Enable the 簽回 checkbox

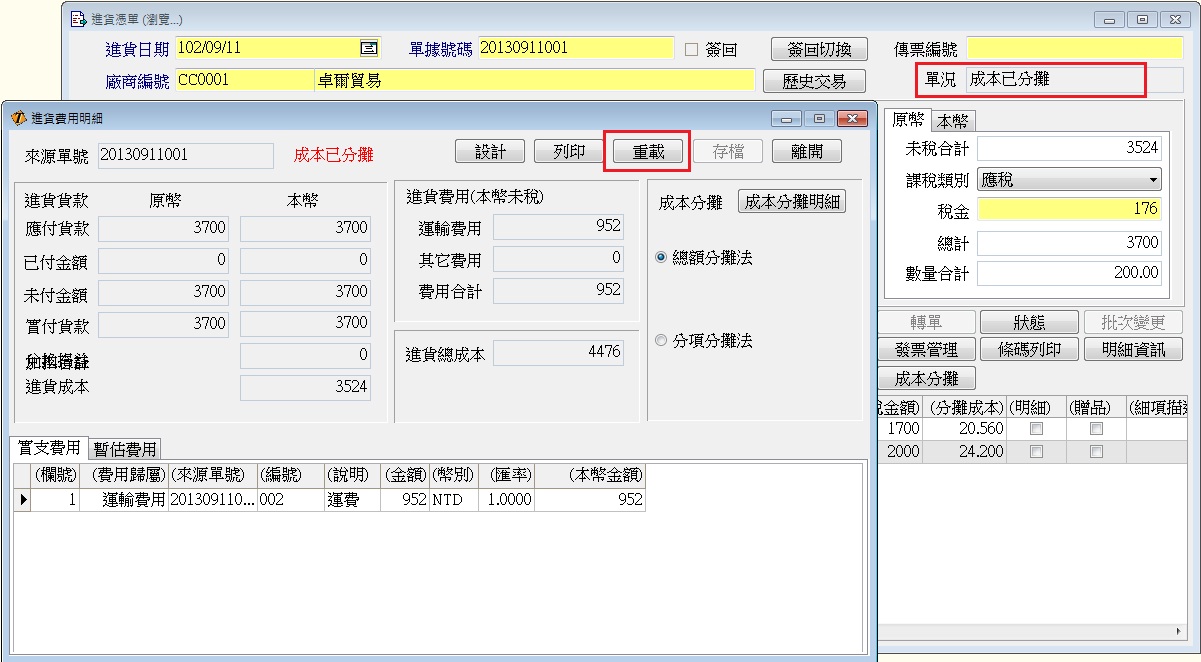691,49
